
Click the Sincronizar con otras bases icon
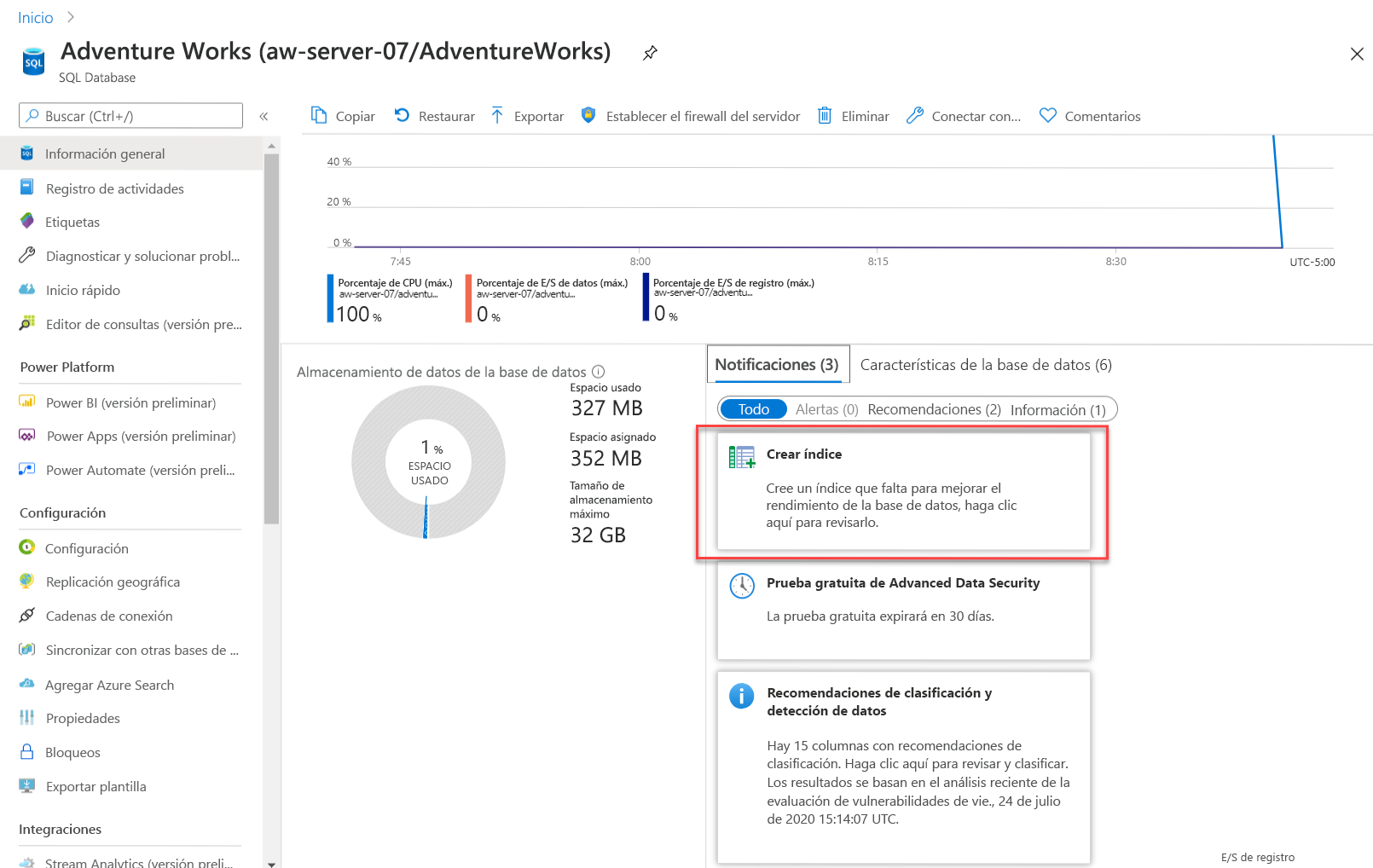coord(27,650)
